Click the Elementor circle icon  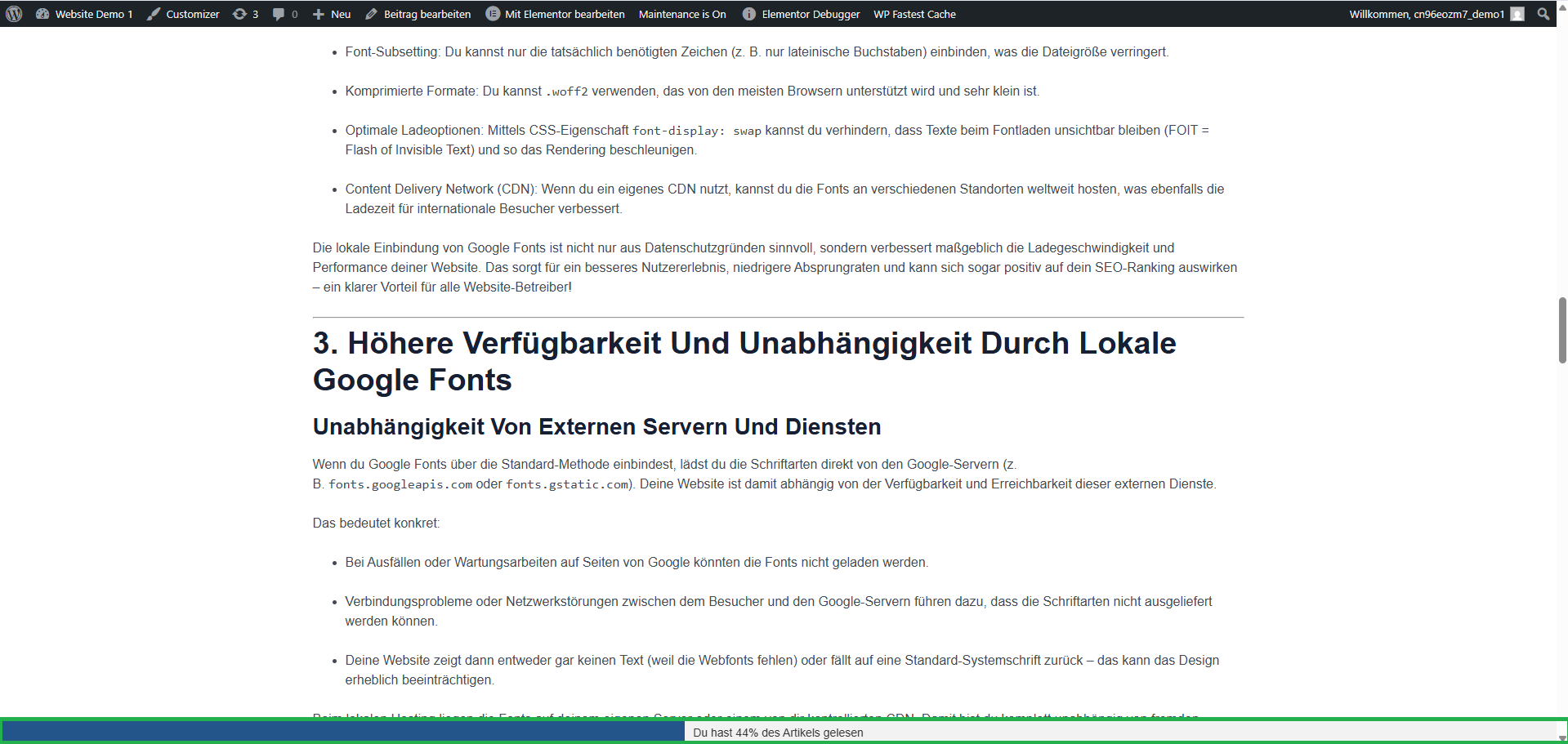point(493,14)
